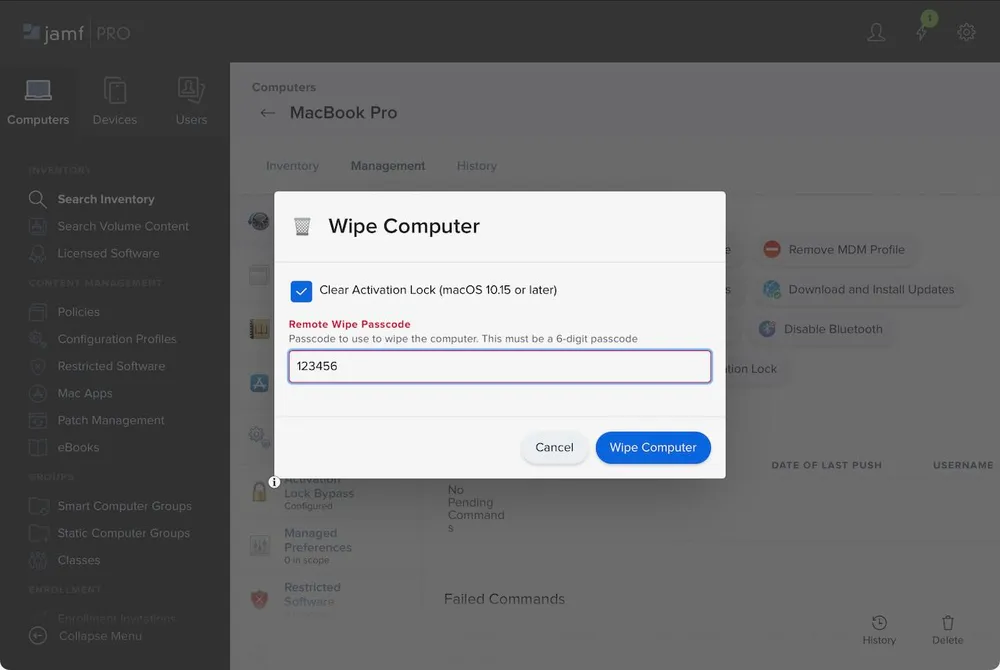Collapse the sidebar menu
This screenshot has width=1000, height=670.
coord(93,635)
